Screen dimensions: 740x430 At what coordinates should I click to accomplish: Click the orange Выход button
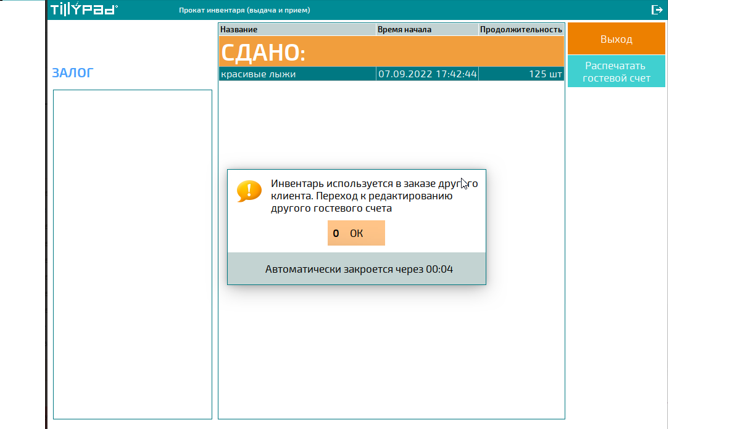click(x=616, y=39)
